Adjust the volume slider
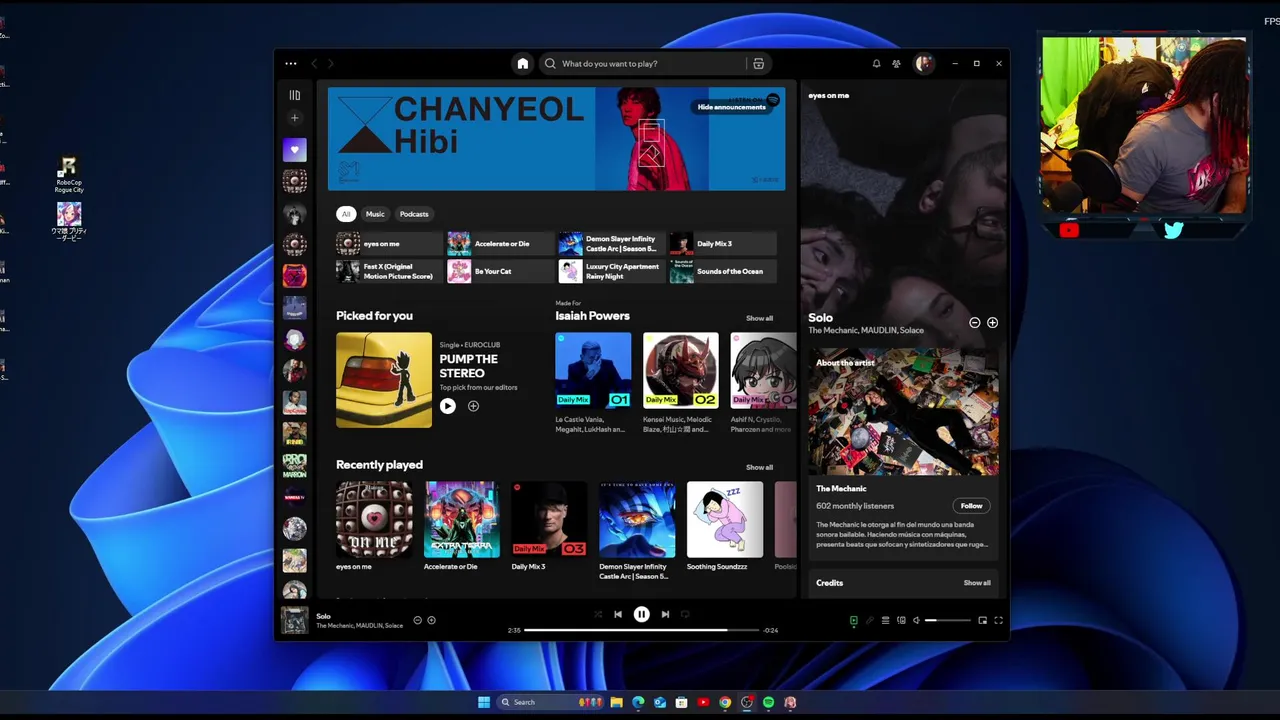The image size is (1280, 720). click(948, 620)
